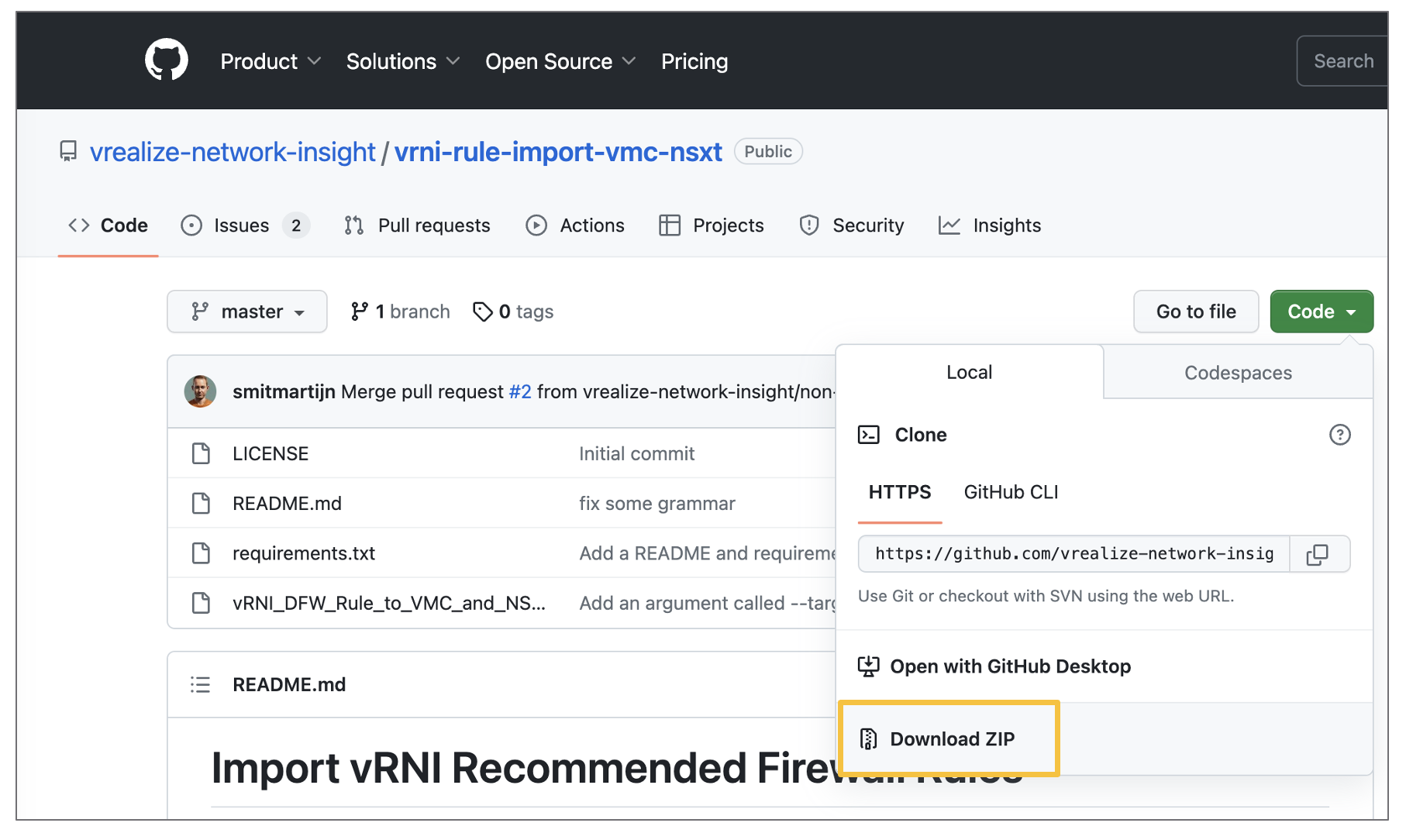Expand the master branch dropdown
This screenshot has width=1406, height=840.
coord(247,312)
